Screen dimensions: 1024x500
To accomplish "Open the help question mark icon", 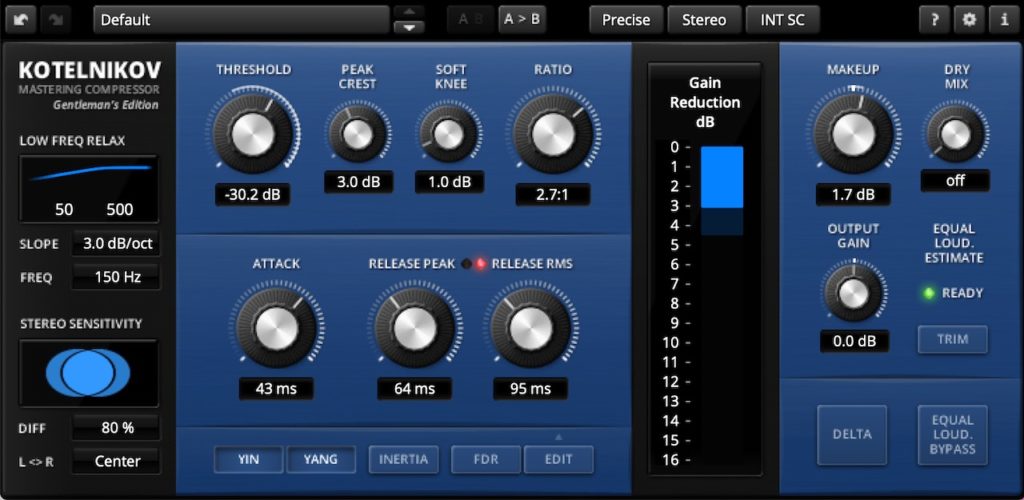I will (935, 20).
